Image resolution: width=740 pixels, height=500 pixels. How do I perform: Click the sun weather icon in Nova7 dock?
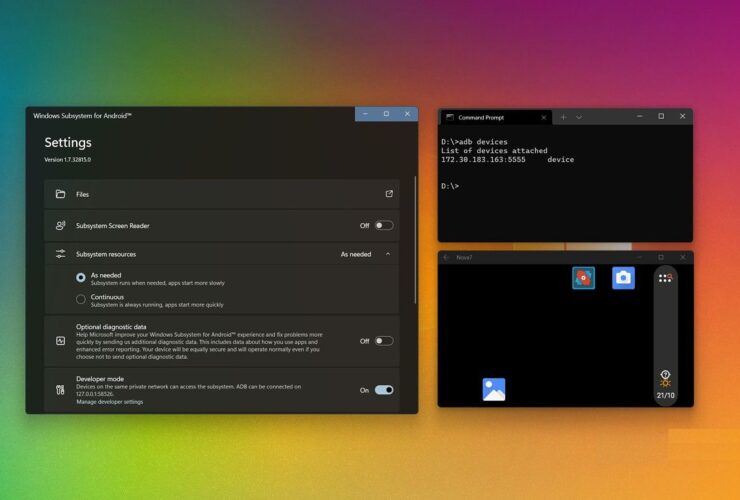coord(665,383)
